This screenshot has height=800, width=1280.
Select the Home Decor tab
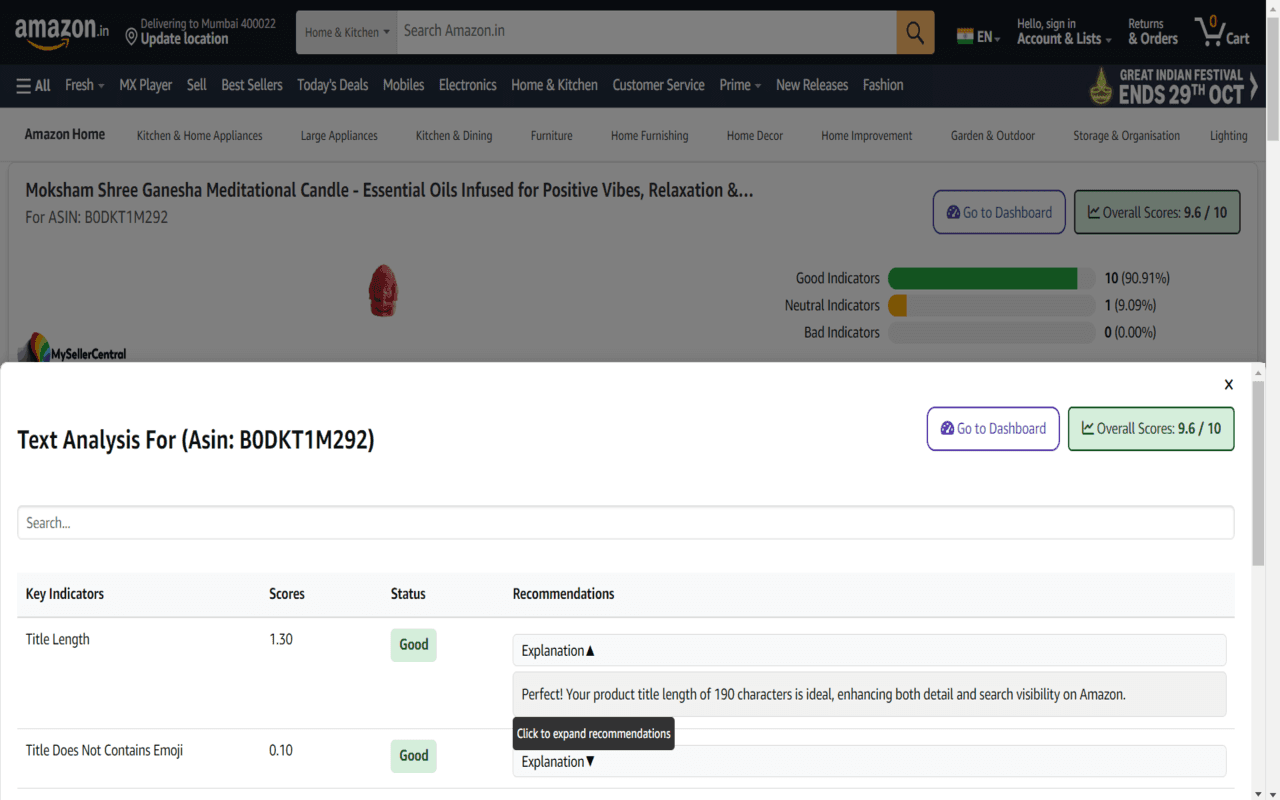click(x=755, y=136)
